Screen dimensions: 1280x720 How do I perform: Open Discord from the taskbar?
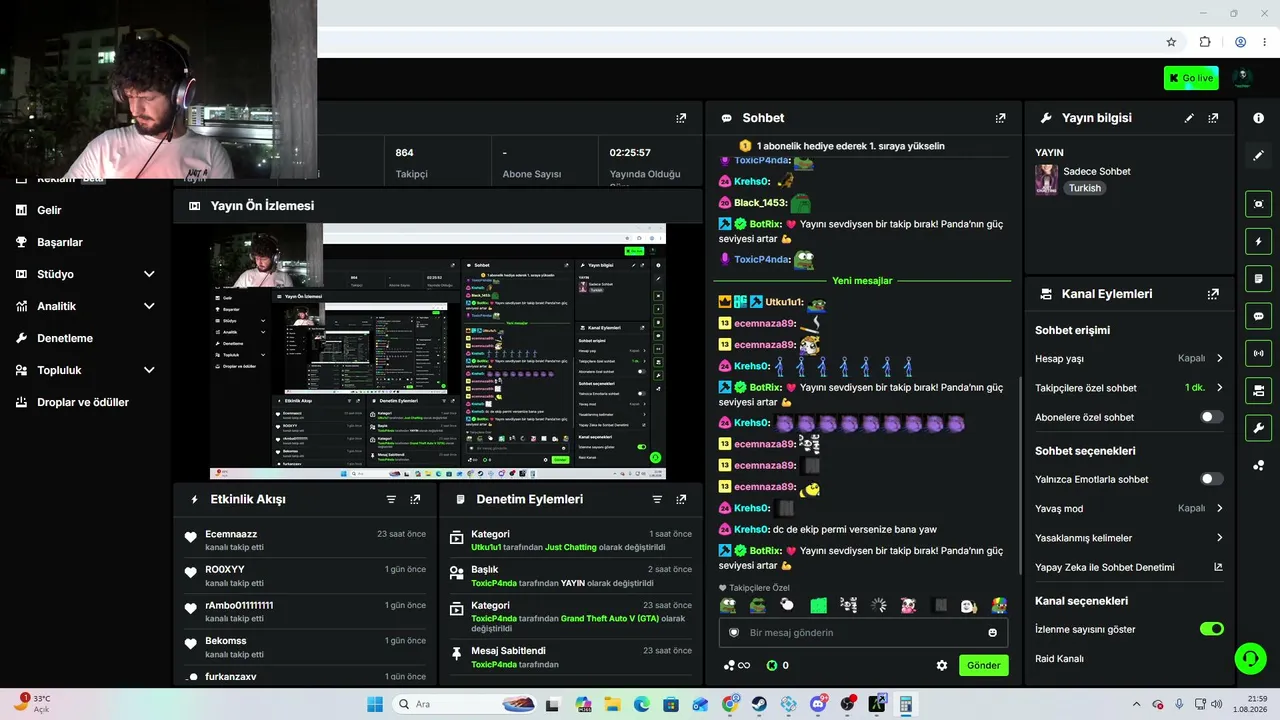coord(819,704)
